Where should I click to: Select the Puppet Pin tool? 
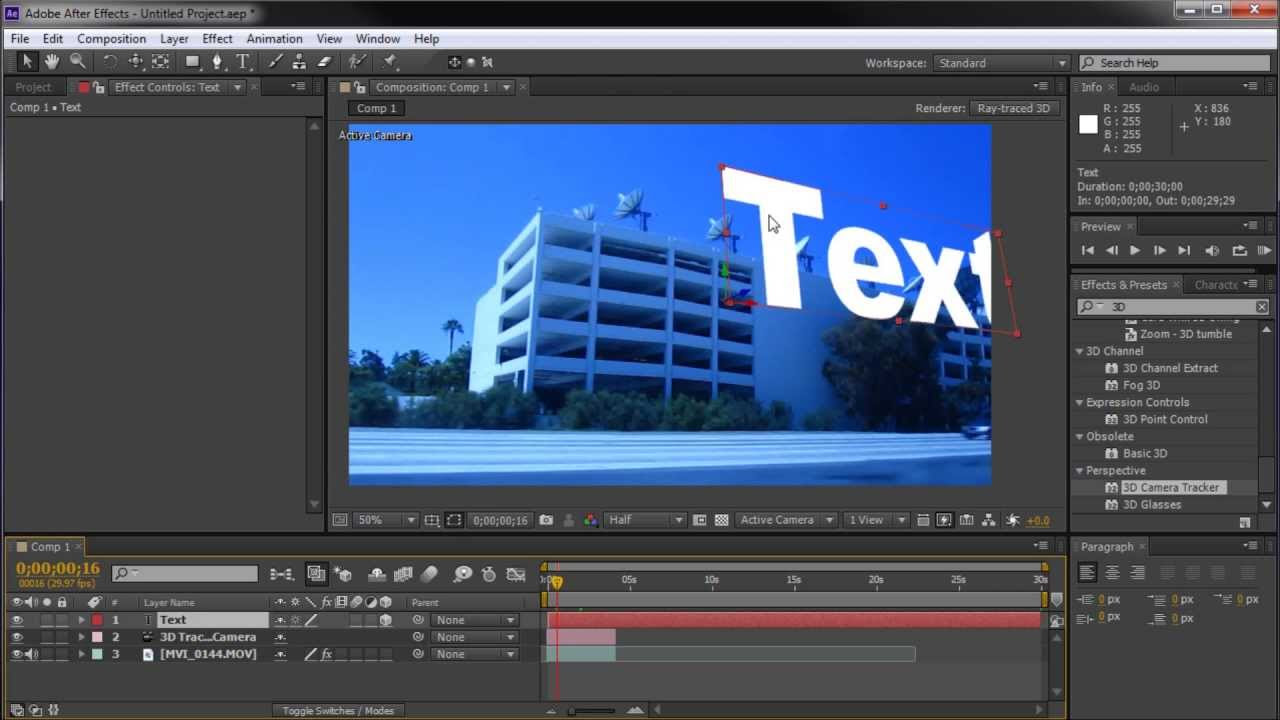pyautogui.click(x=390, y=62)
